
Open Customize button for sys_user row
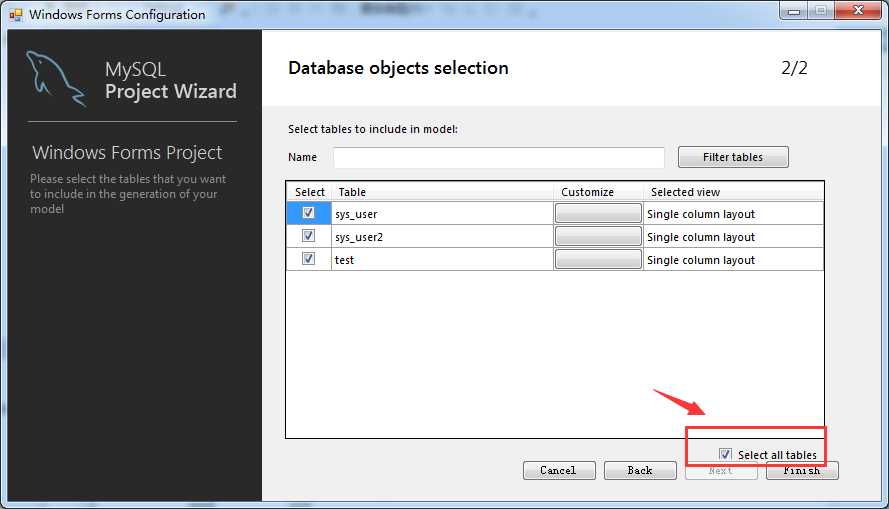(x=598, y=213)
